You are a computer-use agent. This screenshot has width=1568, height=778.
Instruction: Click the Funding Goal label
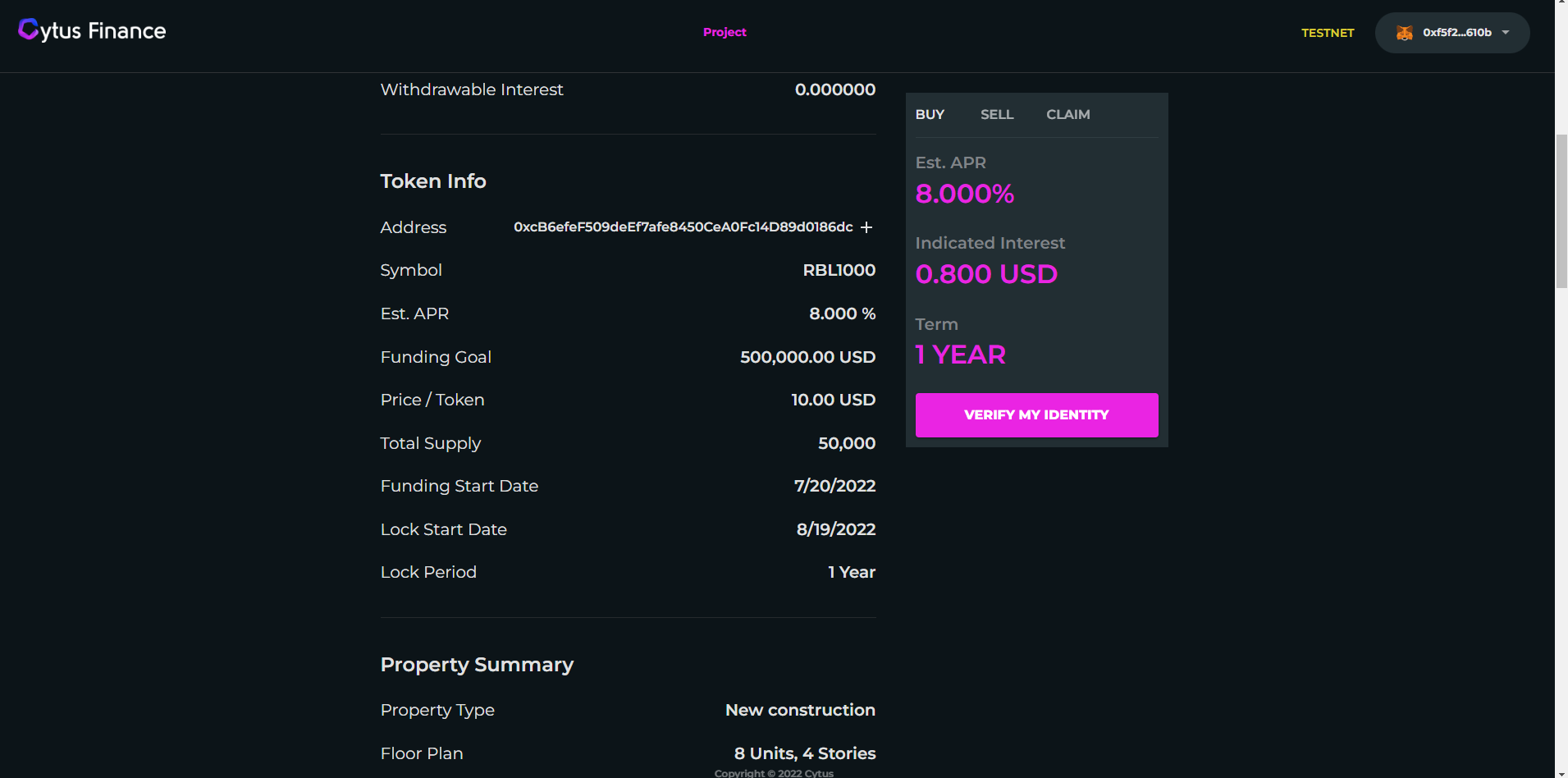tap(436, 357)
